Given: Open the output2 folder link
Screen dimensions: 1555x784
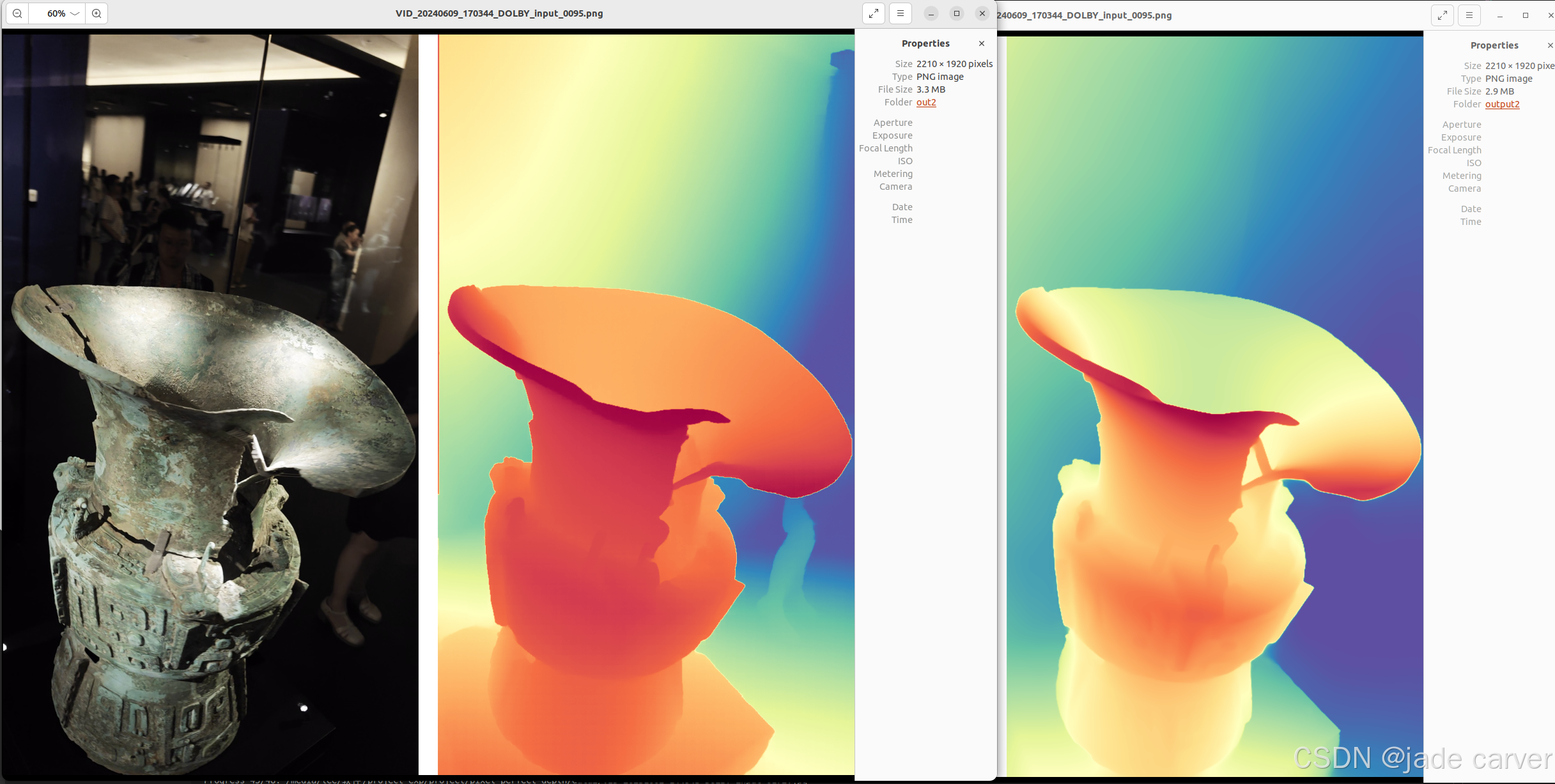Looking at the screenshot, I should point(1502,104).
